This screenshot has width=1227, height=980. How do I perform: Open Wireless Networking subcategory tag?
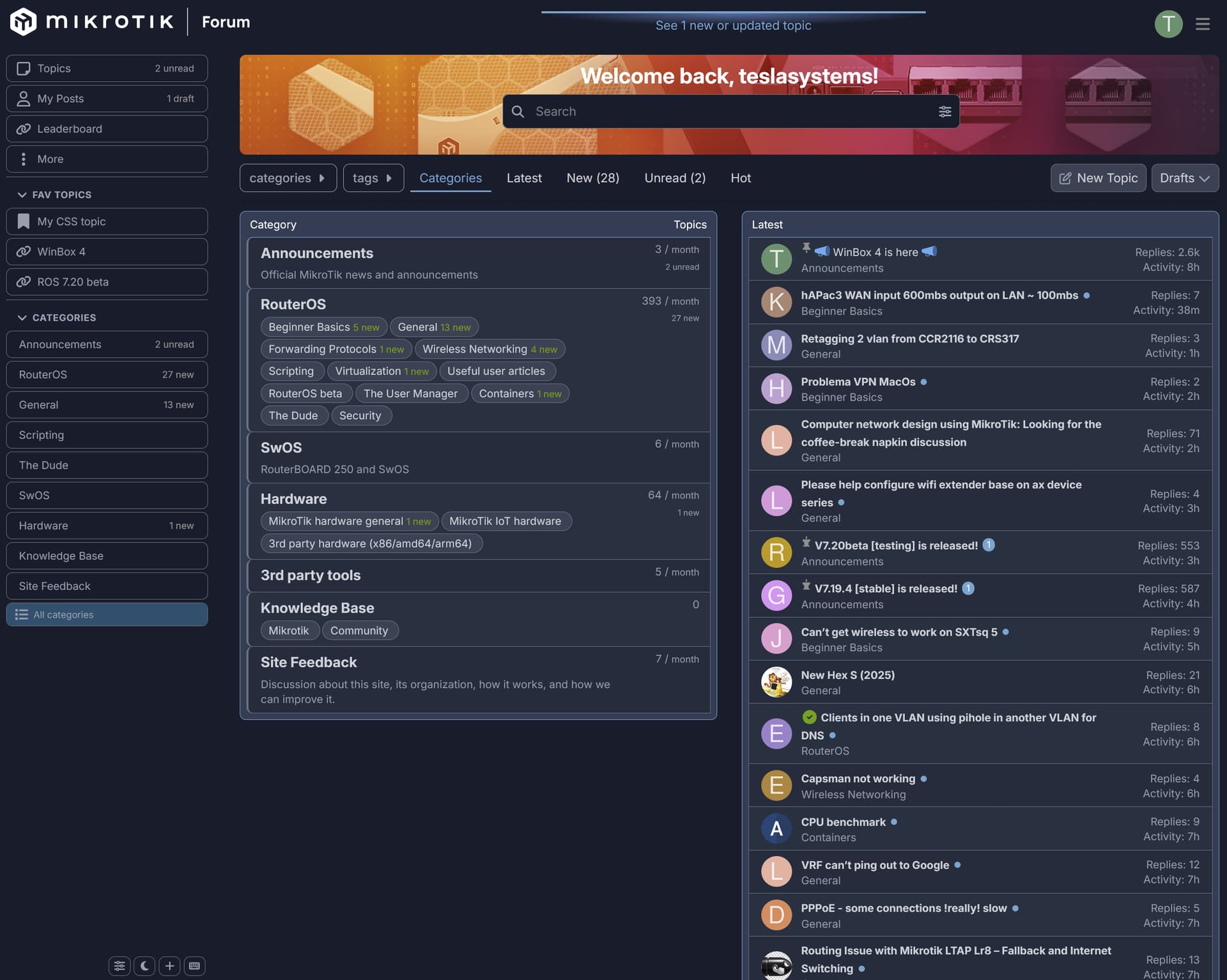tap(490, 349)
